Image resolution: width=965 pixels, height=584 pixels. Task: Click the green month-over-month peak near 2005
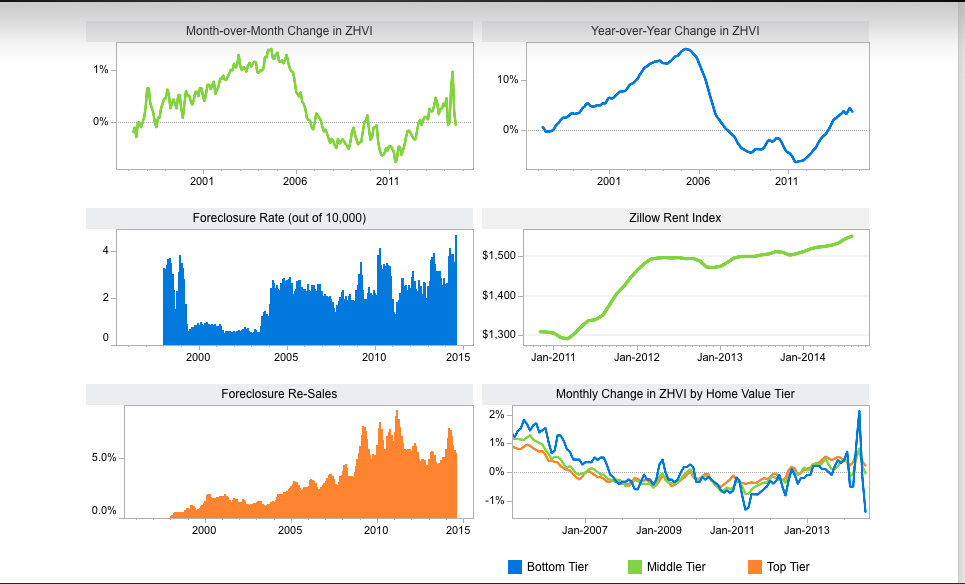(x=270, y=50)
